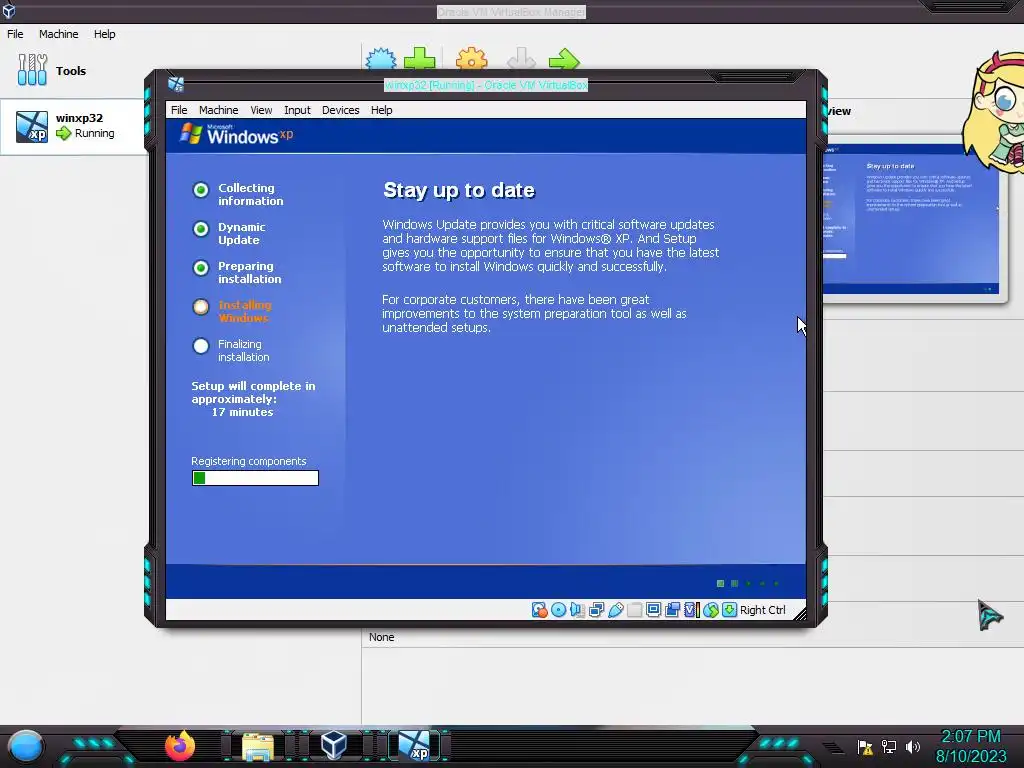Click Installing Windows step indicator

(x=200, y=306)
